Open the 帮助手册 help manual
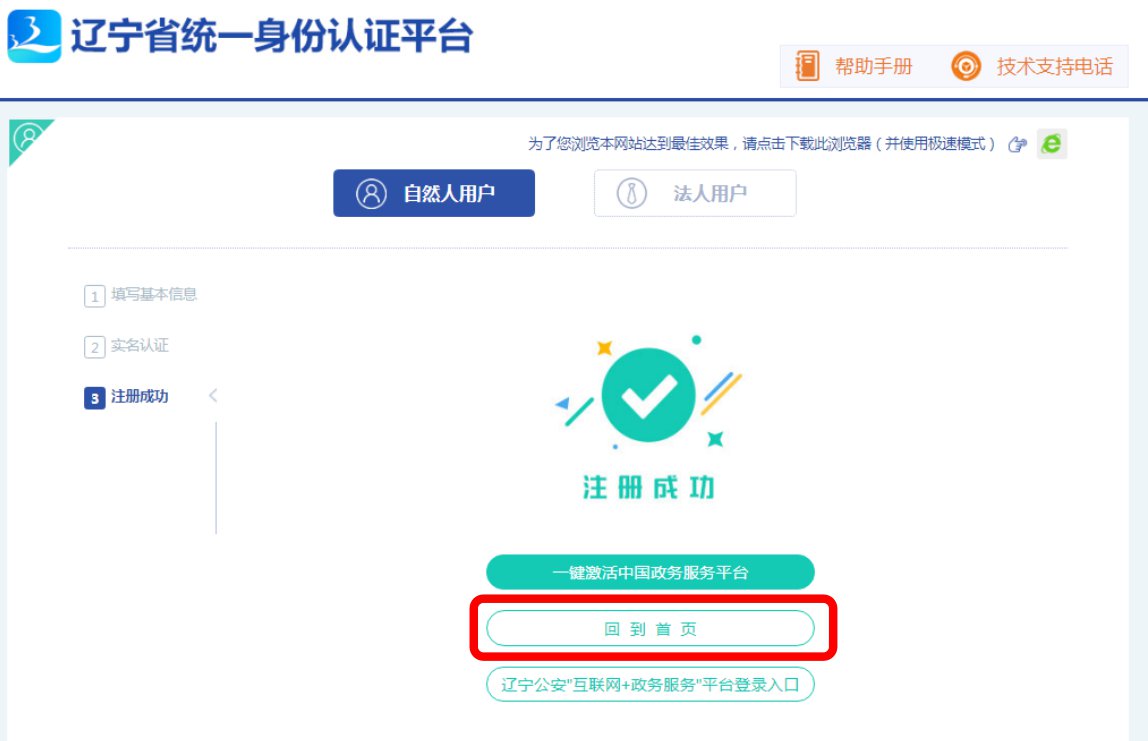This screenshot has height=741, width=1148. point(873,67)
